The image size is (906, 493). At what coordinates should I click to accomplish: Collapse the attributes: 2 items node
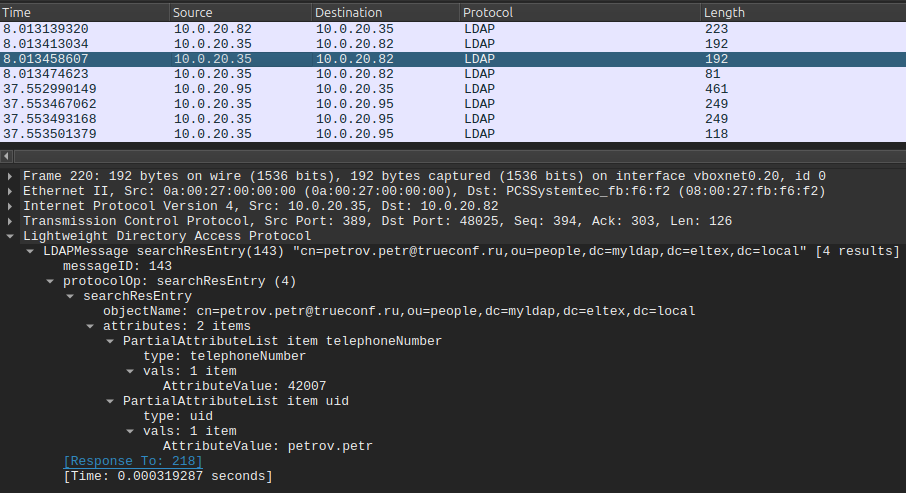[91, 326]
